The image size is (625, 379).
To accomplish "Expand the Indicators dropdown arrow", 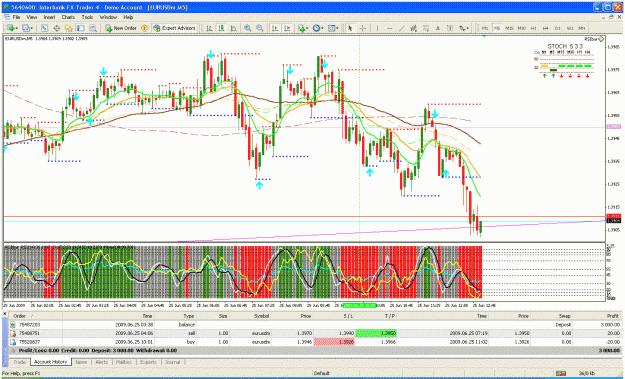I will click(x=308, y=28).
